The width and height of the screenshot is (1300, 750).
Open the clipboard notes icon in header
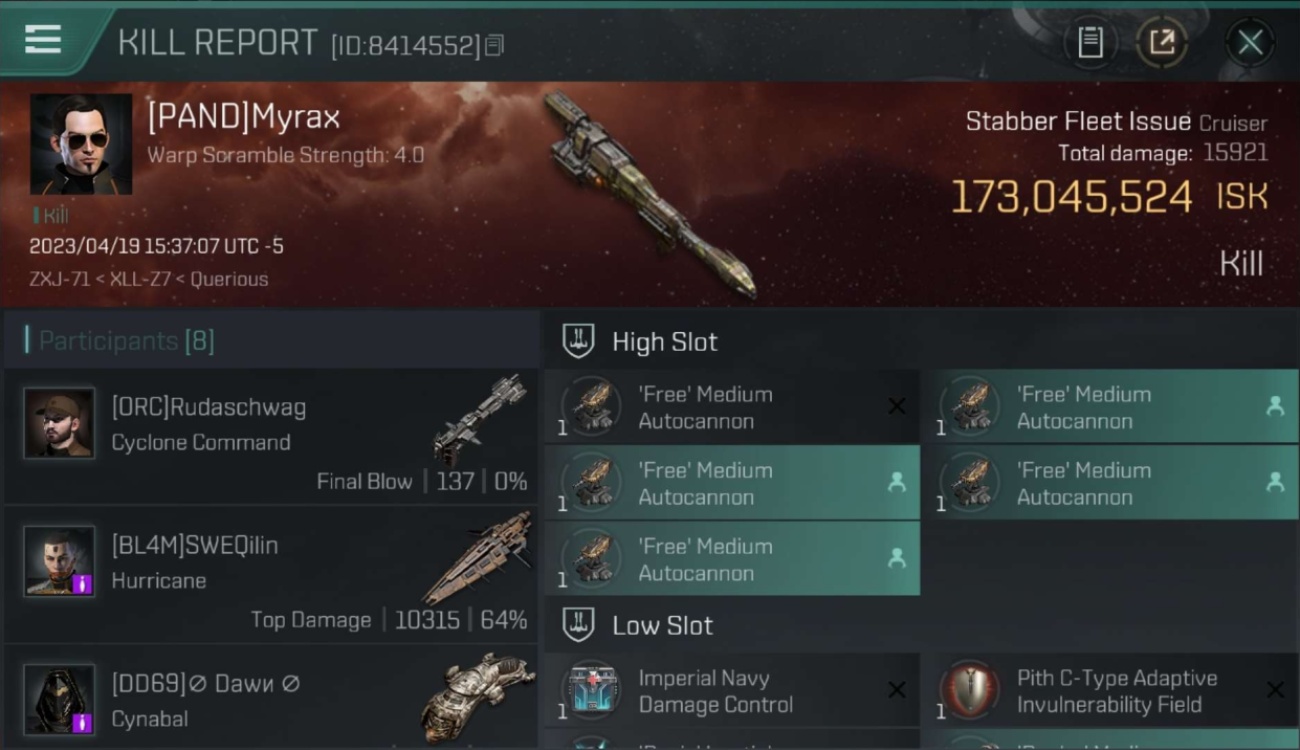click(x=1090, y=42)
